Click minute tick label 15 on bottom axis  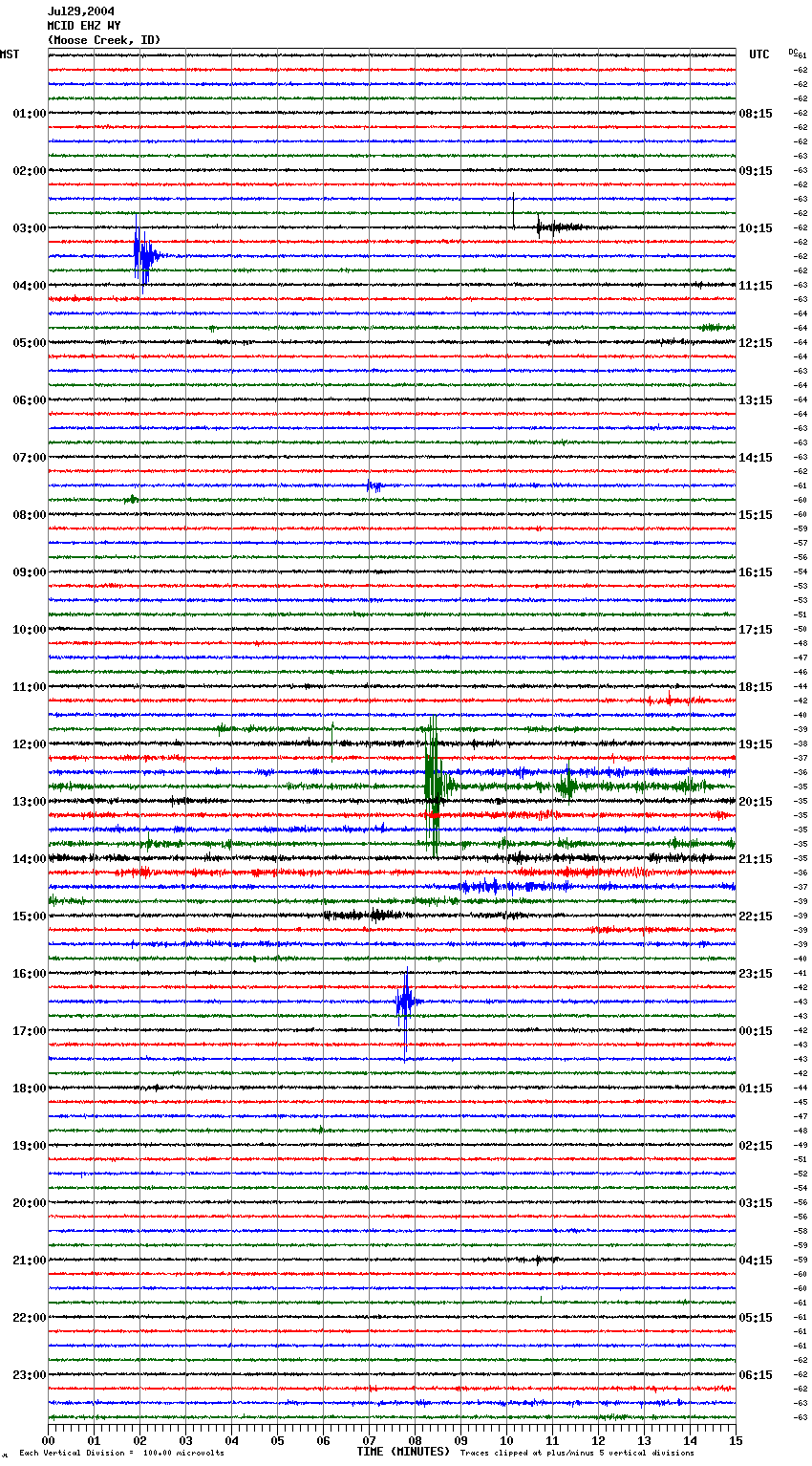coord(736,1440)
